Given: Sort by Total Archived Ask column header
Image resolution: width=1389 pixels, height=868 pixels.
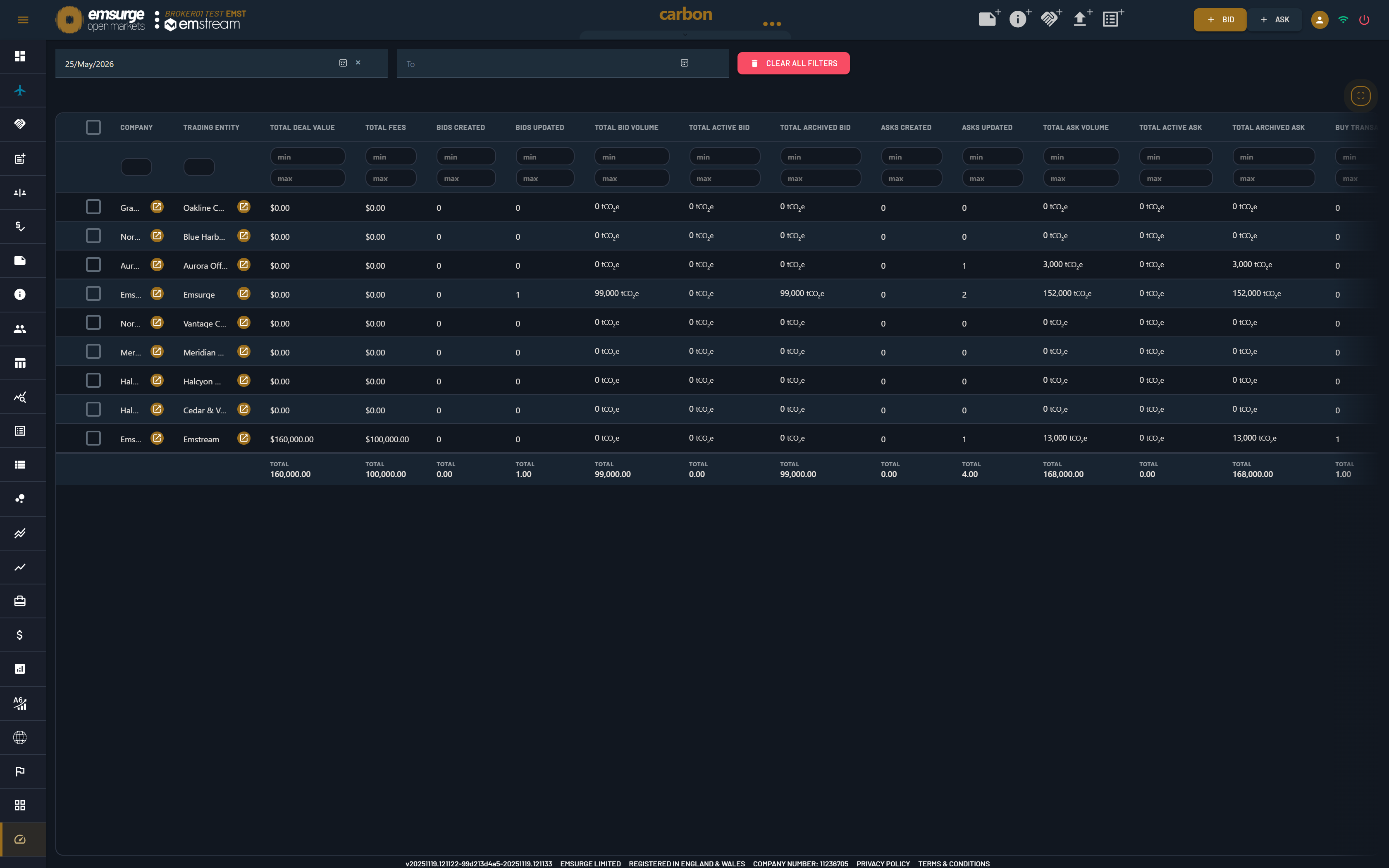Looking at the screenshot, I should (1268, 127).
